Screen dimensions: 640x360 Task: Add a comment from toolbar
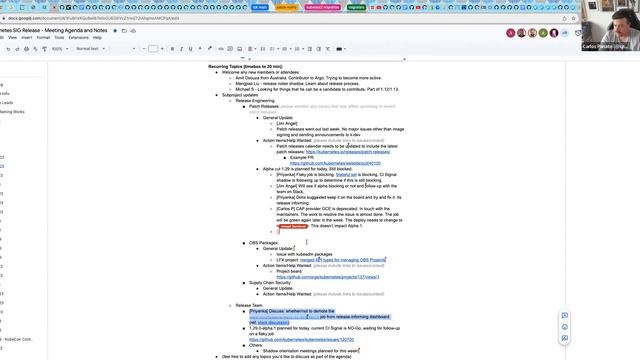(230, 49)
